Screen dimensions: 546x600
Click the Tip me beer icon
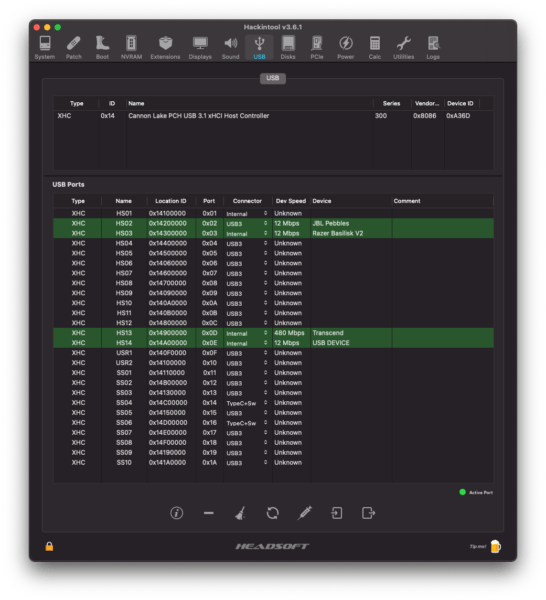pos(495,546)
